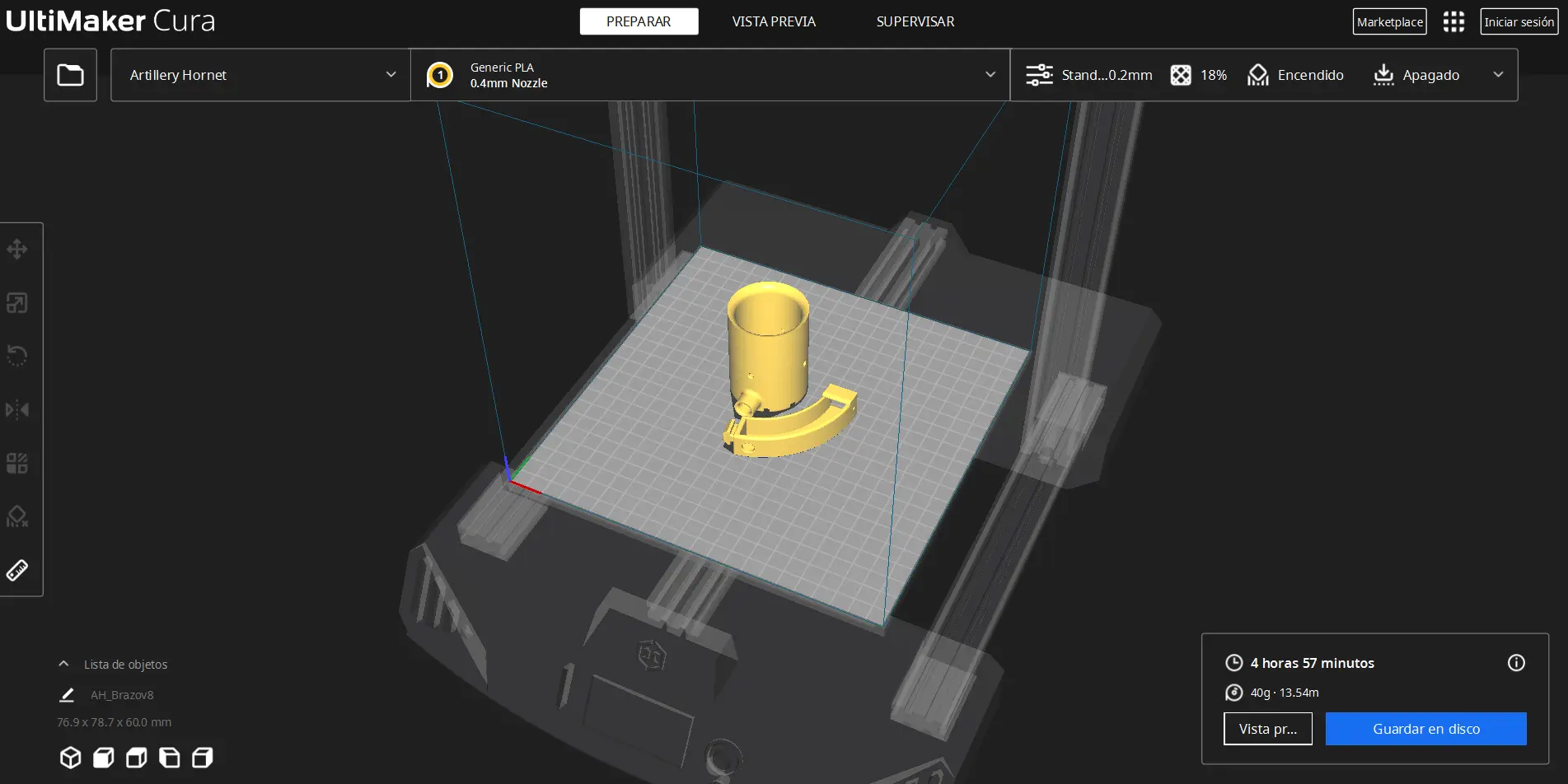Open file folder icon

[x=70, y=75]
